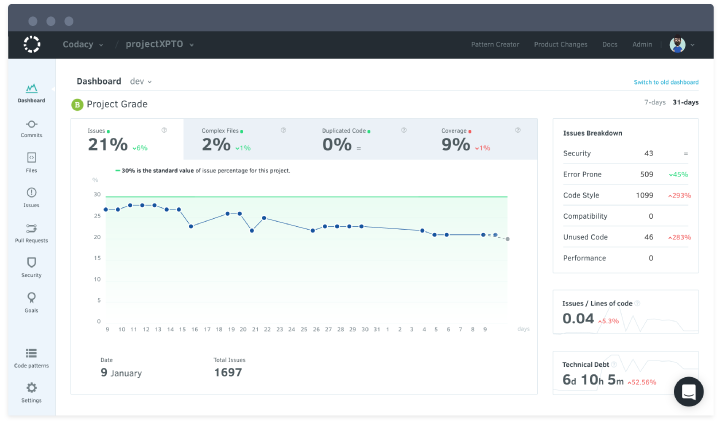Open the dev branch dropdown
This screenshot has width=721, height=423.
pyautogui.click(x=141, y=81)
